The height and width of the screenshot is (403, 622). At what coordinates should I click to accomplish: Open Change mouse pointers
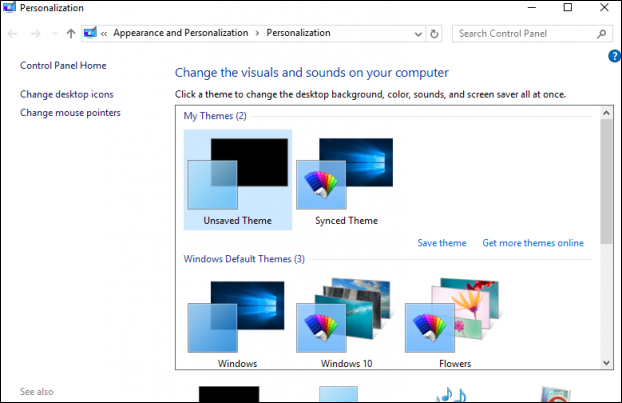(x=70, y=113)
